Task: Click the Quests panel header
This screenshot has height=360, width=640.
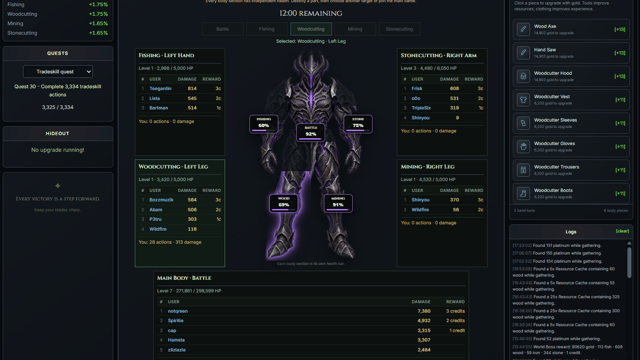Action: click(x=58, y=53)
